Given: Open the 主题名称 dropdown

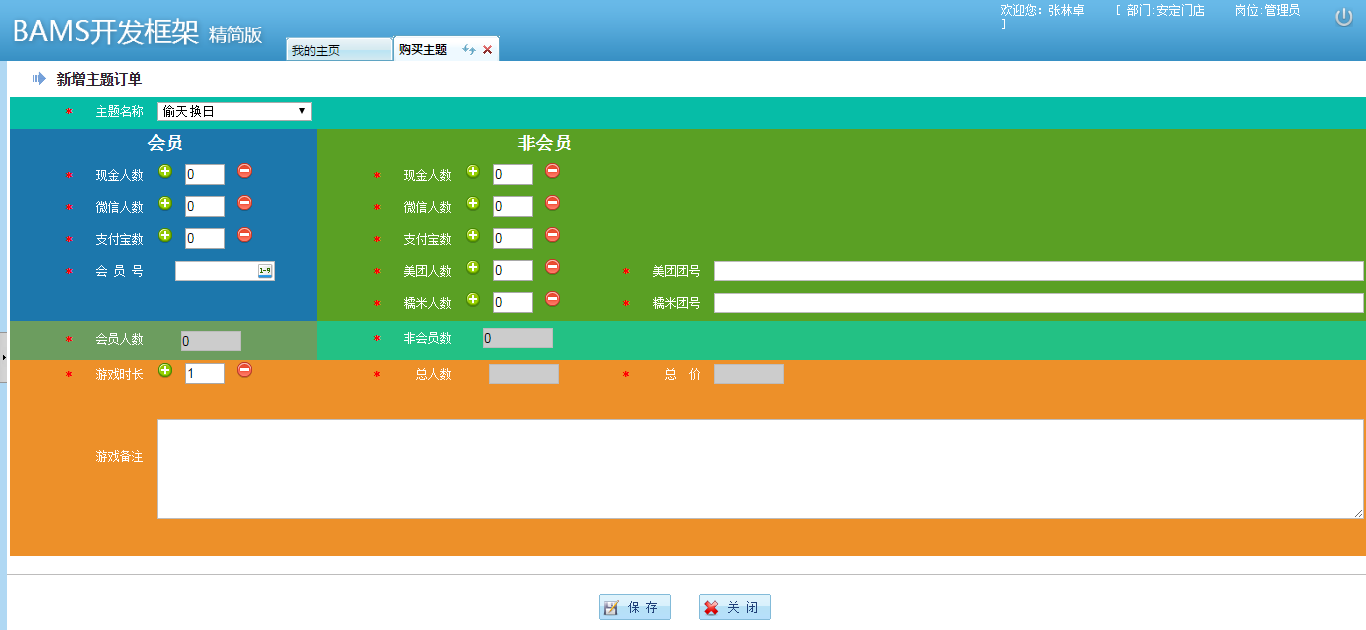Looking at the screenshot, I should (x=234, y=111).
